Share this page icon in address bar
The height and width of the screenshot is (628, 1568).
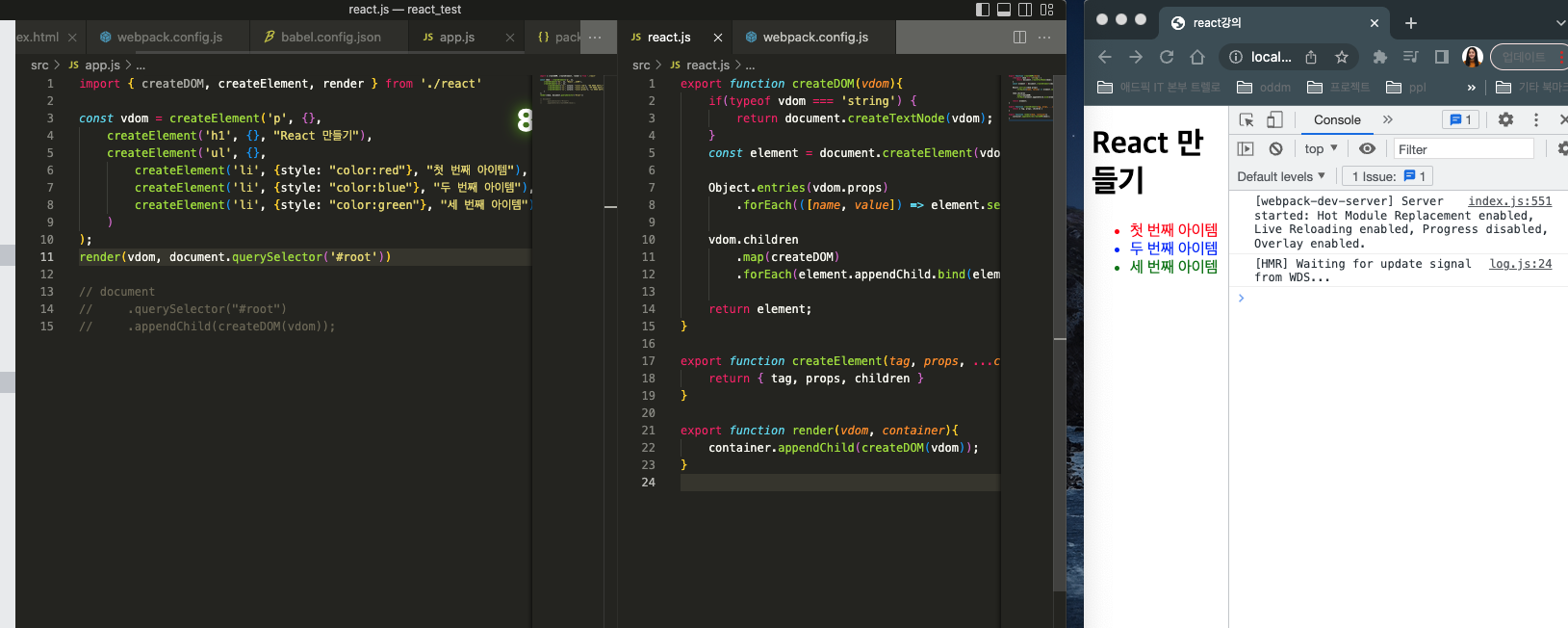tap(1311, 57)
